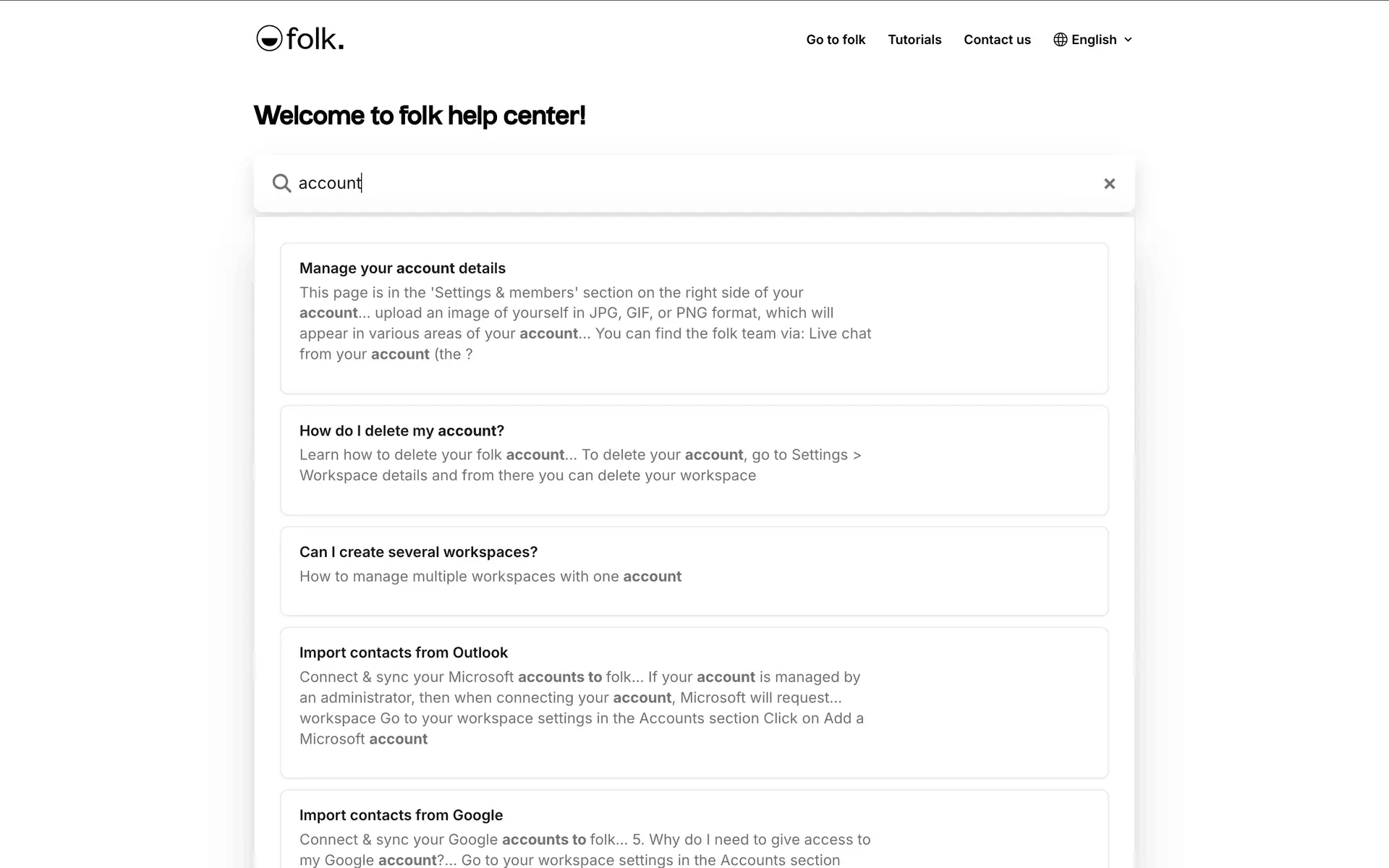Image resolution: width=1389 pixels, height=868 pixels.
Task: Open "How do I delete my account?" article
Action: pyautogui.click(x=402, y=431)
